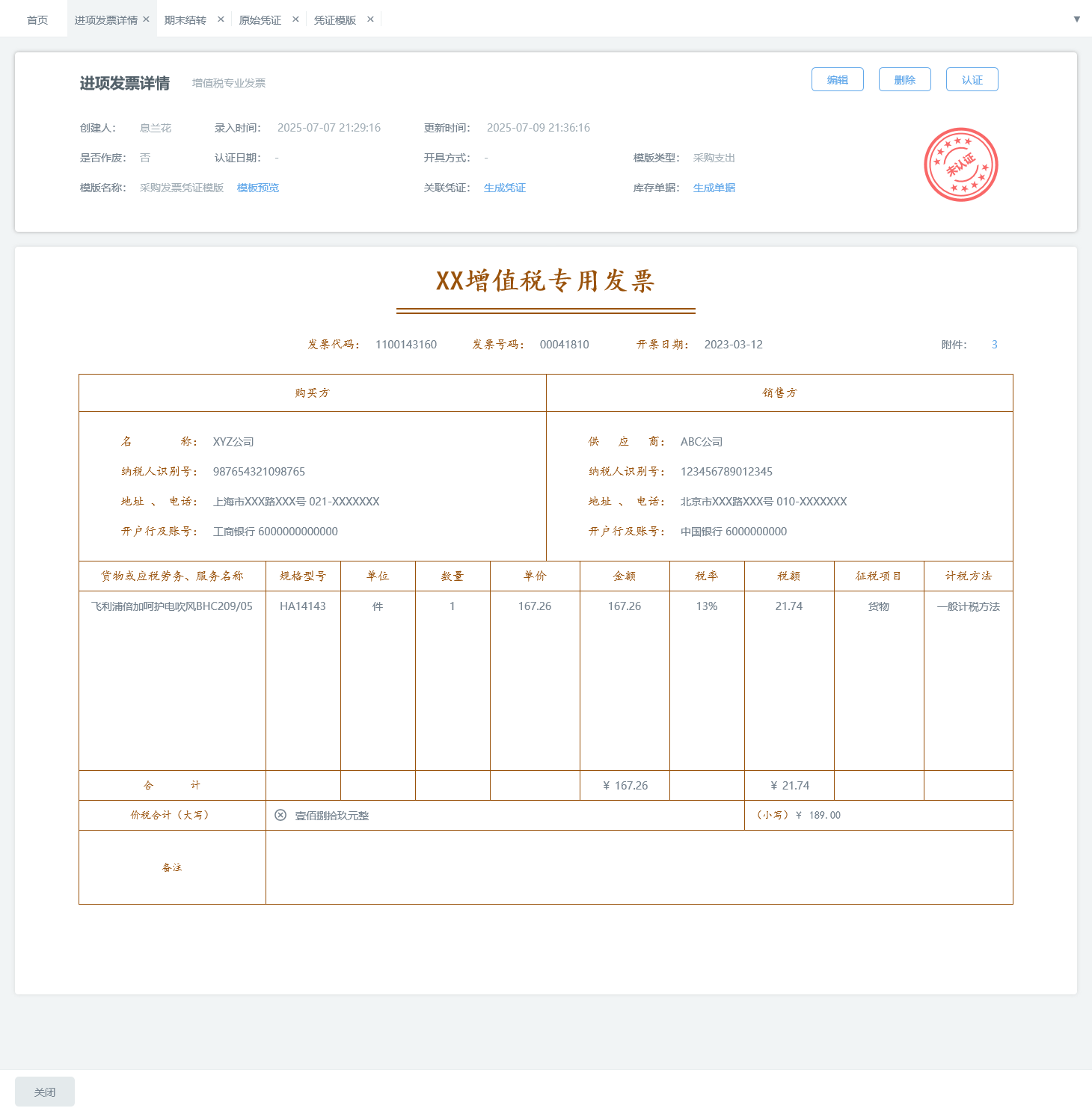Close the 原始凭证 tab

(x=295, y=19)
